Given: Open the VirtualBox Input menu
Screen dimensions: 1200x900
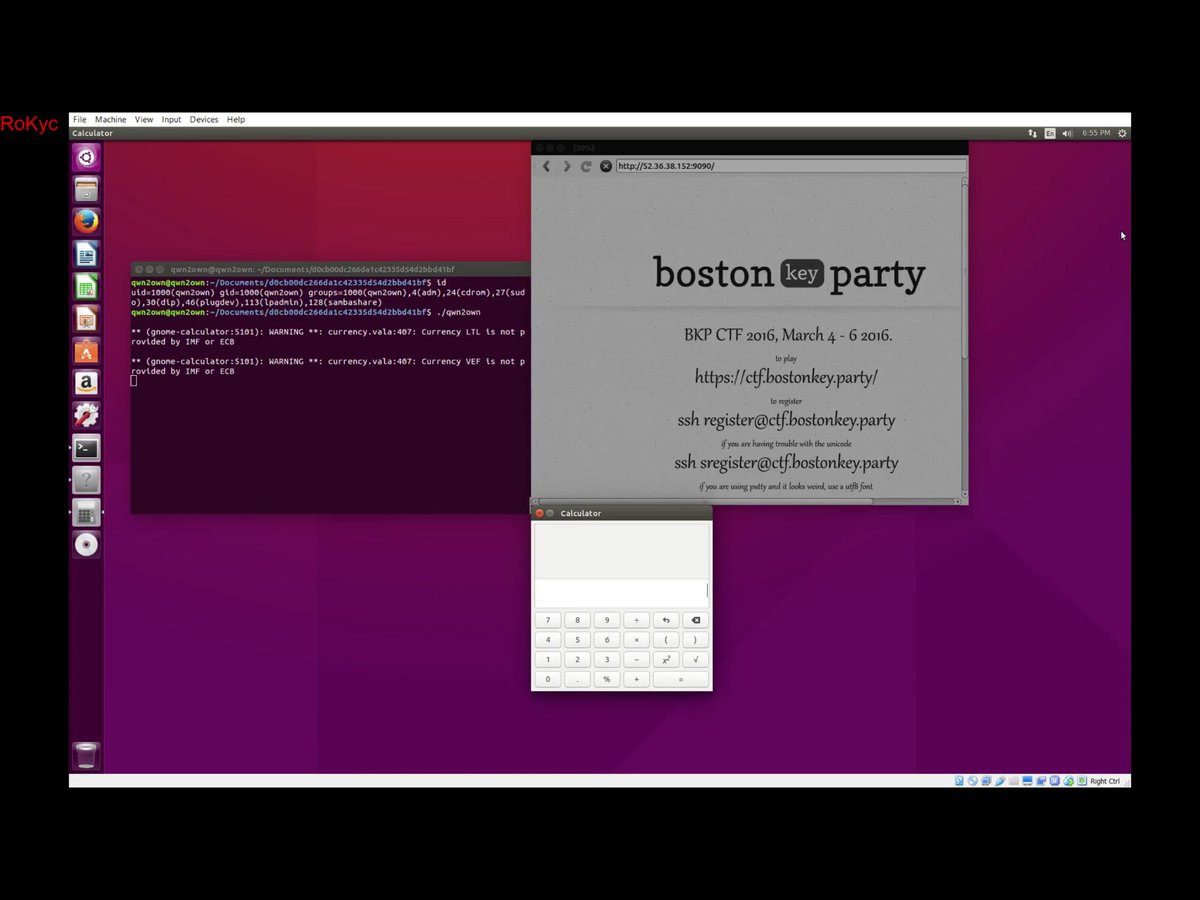Looking at the screenshot, I should [172, 119].
